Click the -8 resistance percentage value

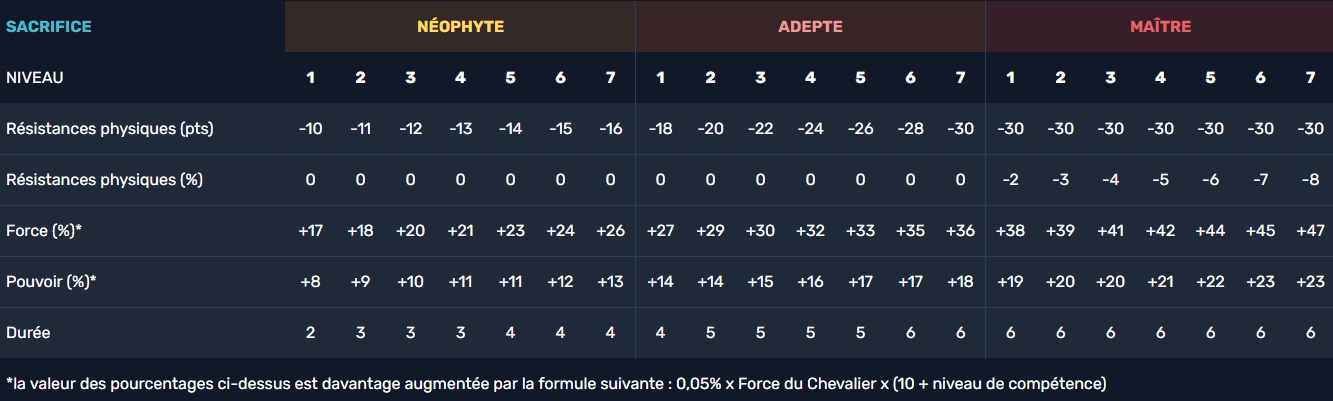tap(1310, 180)
